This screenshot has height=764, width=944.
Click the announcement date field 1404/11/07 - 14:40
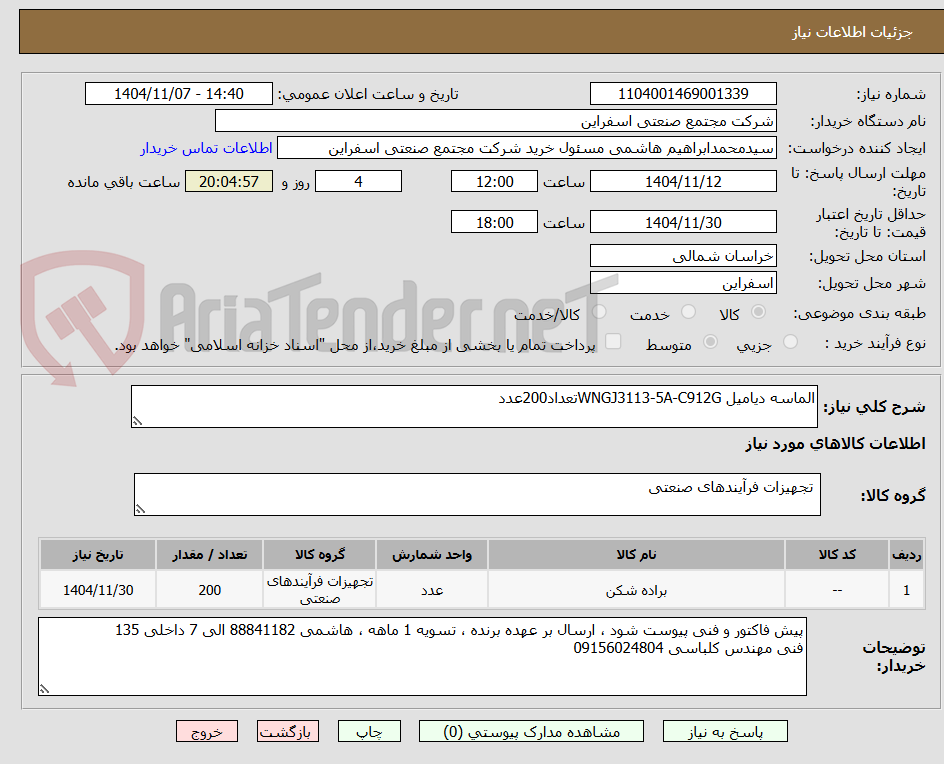click(179, 94)
